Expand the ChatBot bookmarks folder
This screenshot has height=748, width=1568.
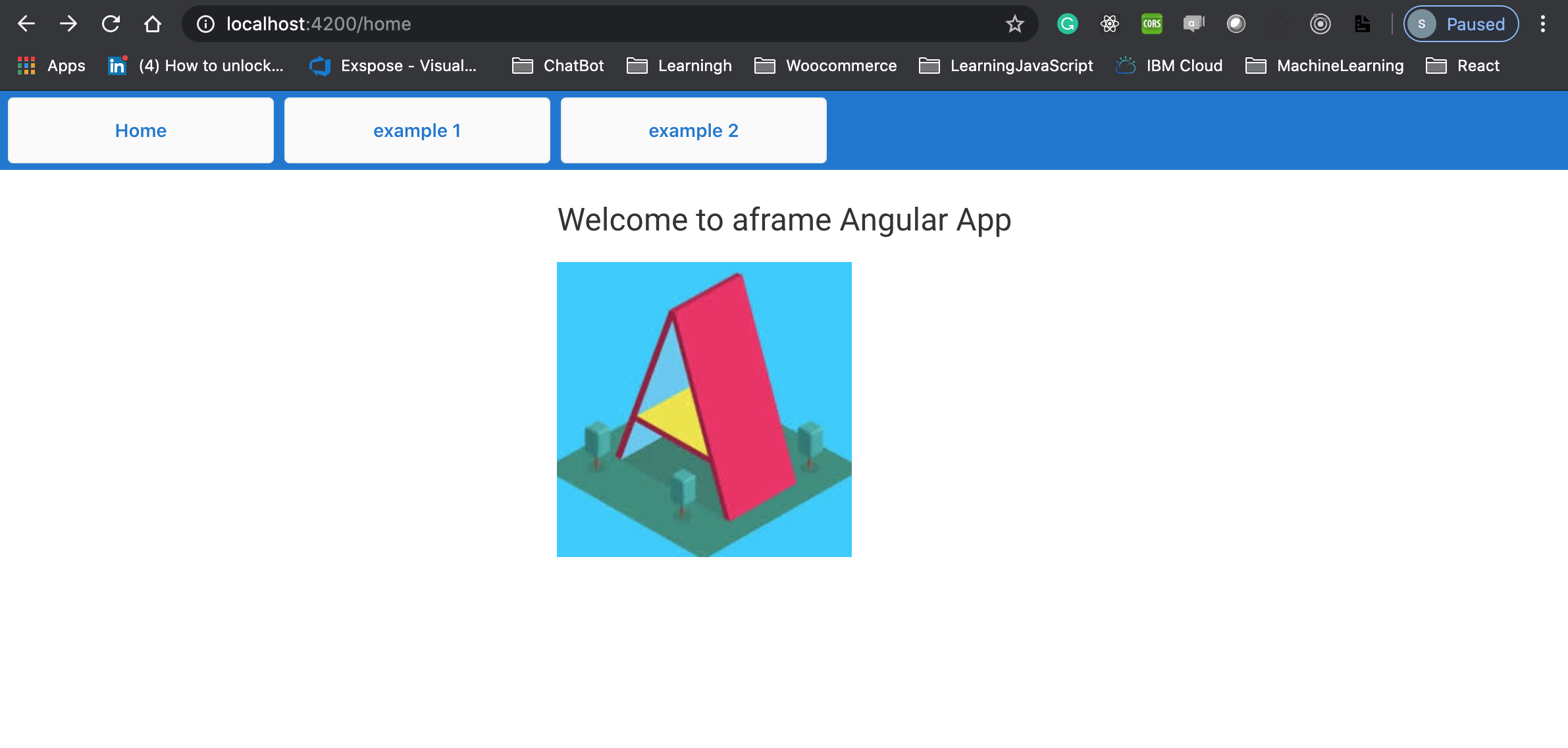click(558, 66)
